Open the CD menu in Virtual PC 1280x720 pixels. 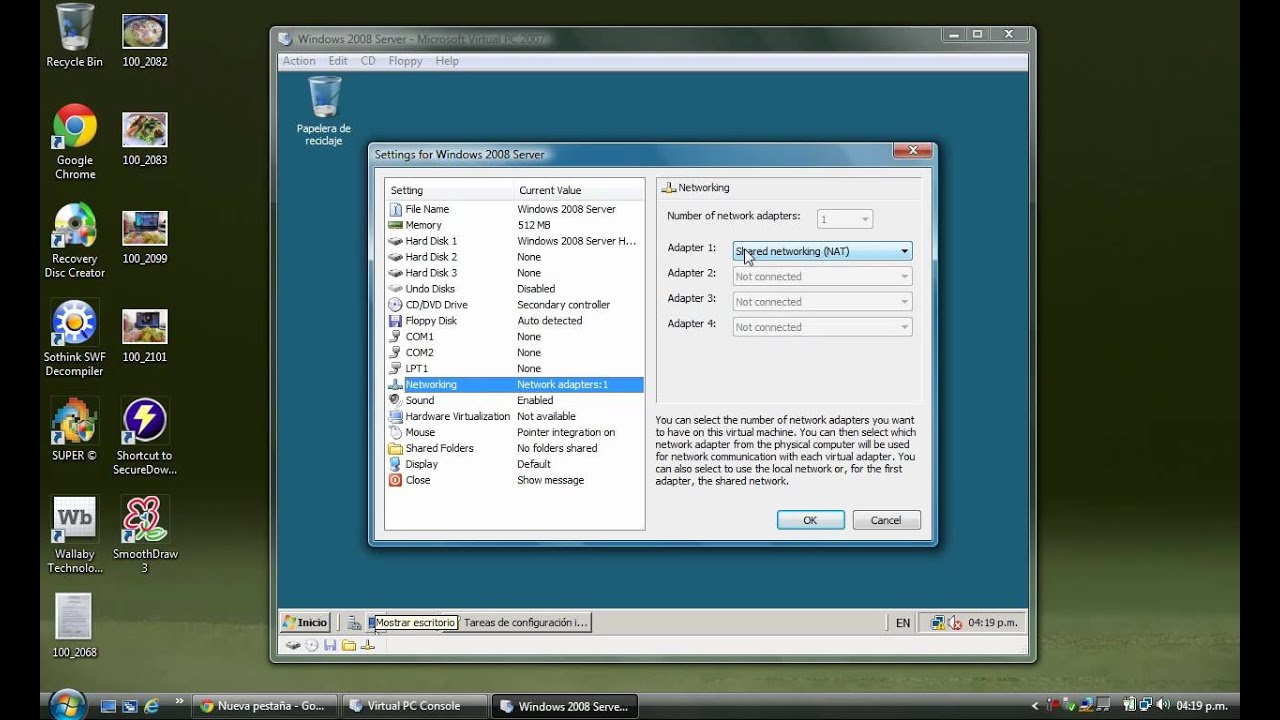click(368, 61)
